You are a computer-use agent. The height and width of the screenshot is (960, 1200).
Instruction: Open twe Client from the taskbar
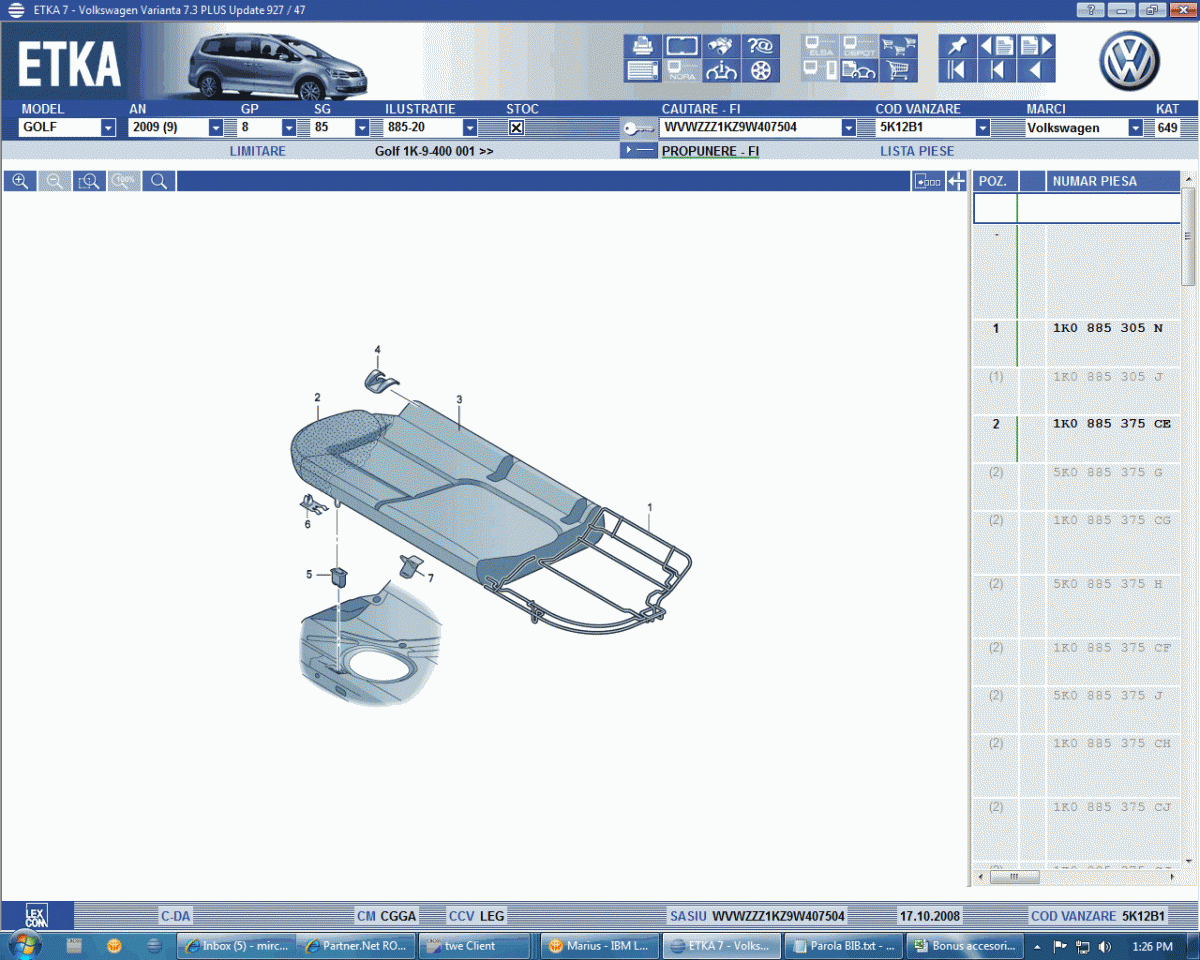point(474,945)
